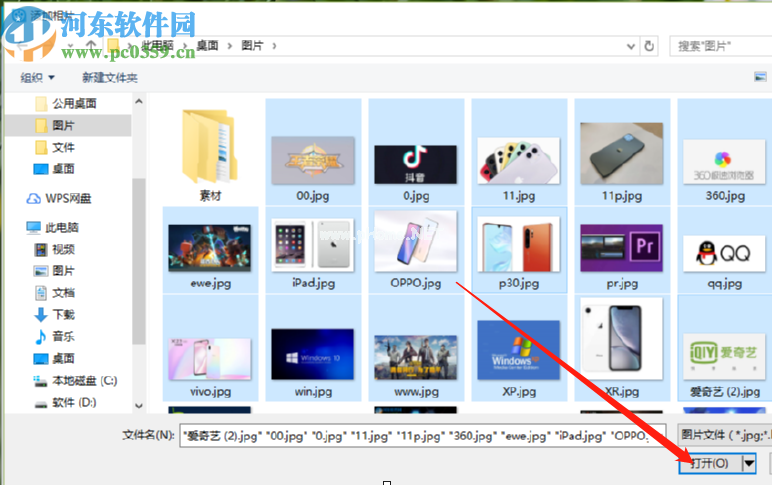Open the 图片文件 file type filter dropdown
This screenshot has width=772, height=485.
[722, 435]
